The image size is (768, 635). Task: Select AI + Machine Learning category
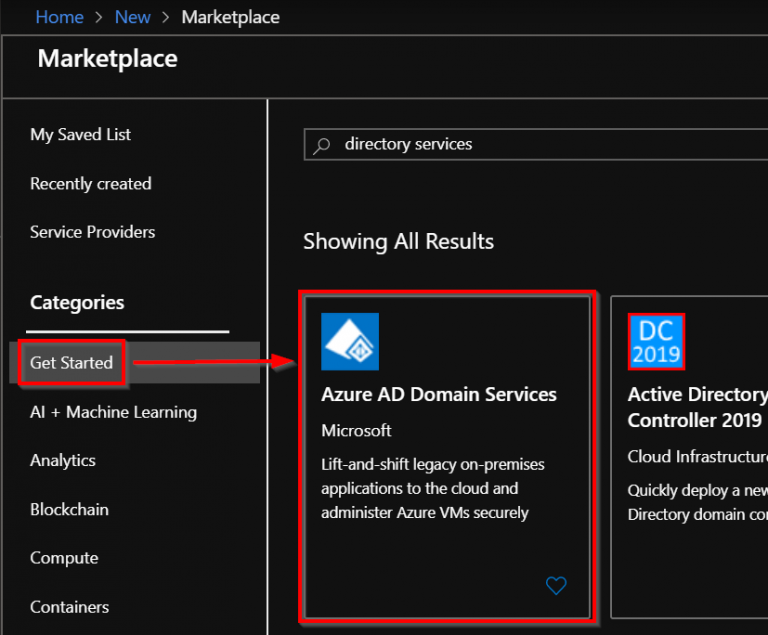(113, 413)
